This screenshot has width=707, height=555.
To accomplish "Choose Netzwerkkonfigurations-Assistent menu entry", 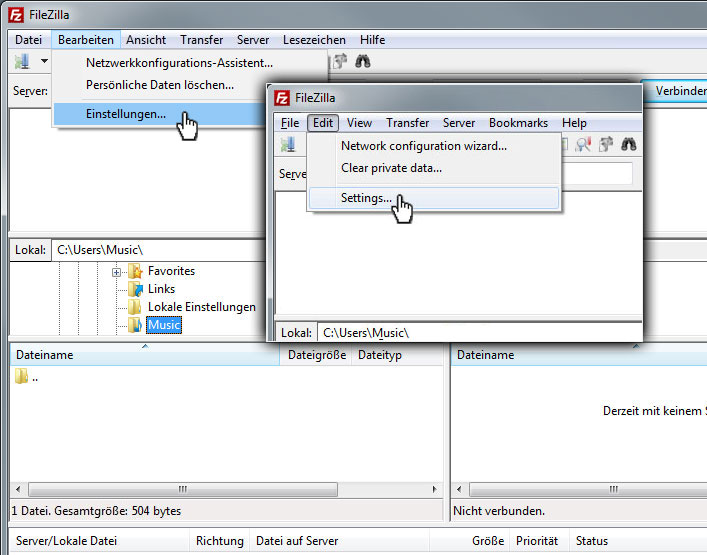I will 179,63.
